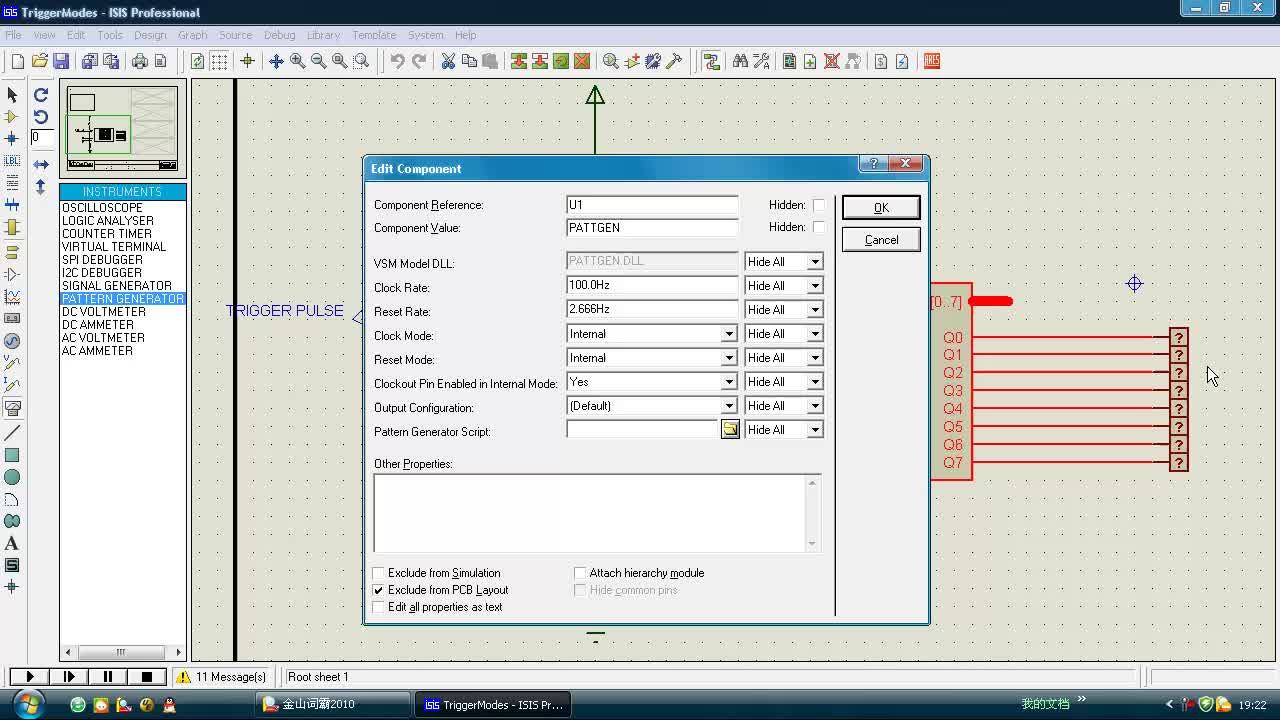1280x720 pixels.
Task: Click the Search and Tag binoculars icon
Action: pyautogui.click(x=740, y=61)
